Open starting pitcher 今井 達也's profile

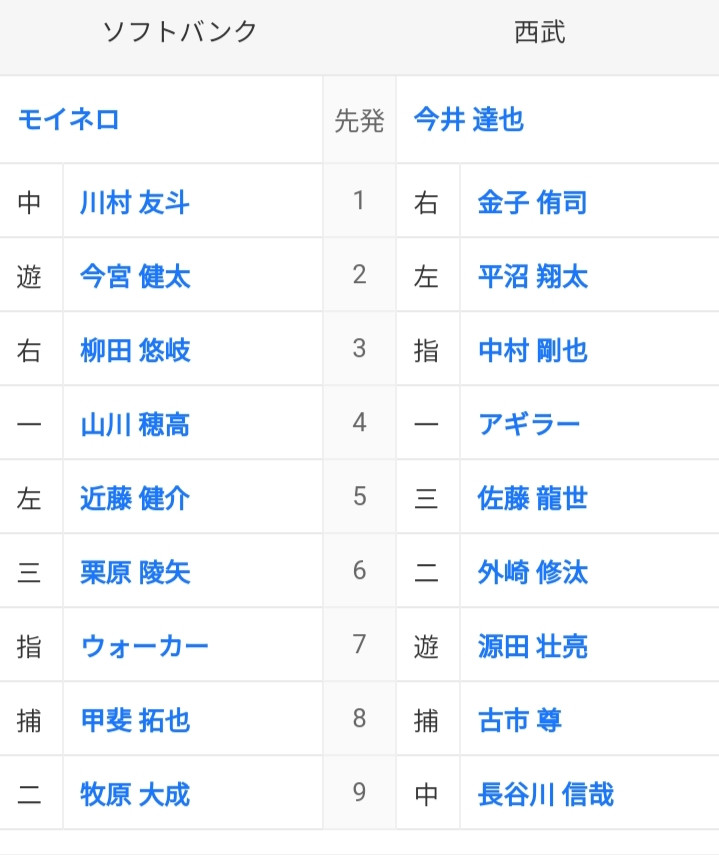[469, 119]
